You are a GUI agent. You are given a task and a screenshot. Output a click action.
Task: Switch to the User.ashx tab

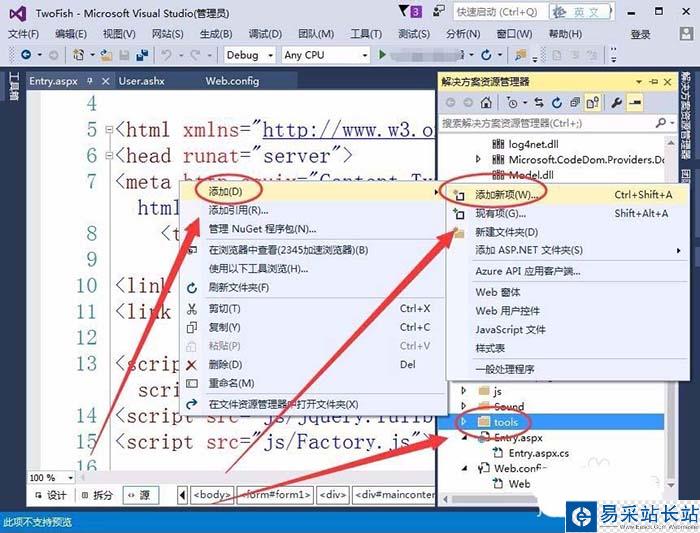point(142,81)
